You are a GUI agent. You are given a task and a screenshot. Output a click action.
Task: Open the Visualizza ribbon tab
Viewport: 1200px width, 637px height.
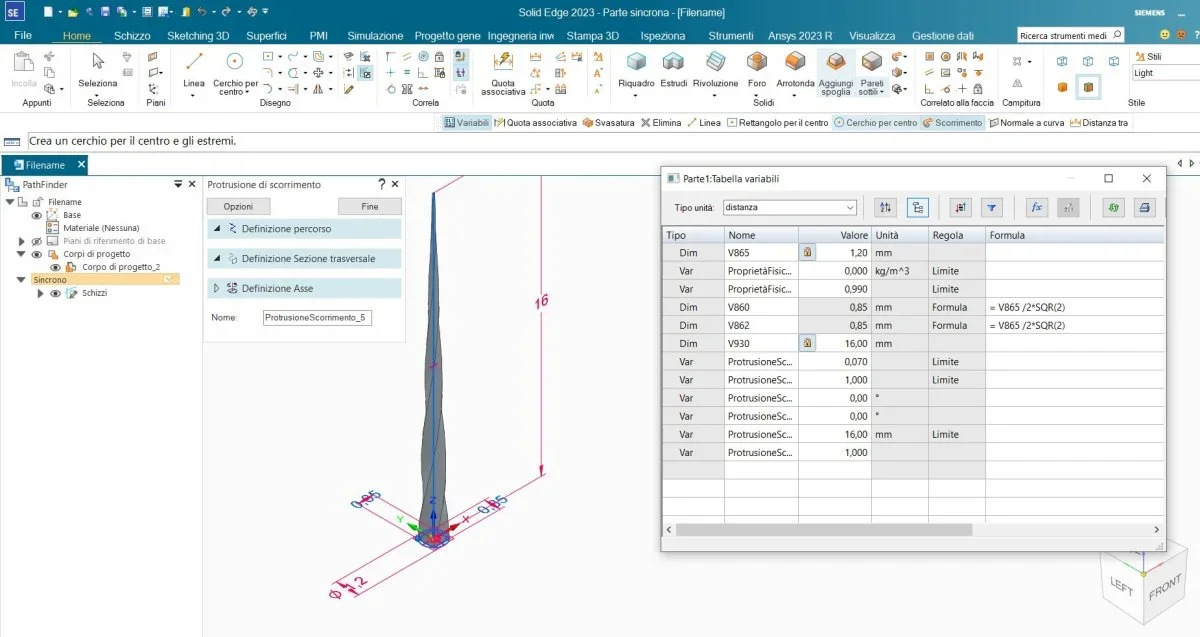(873, 35)
